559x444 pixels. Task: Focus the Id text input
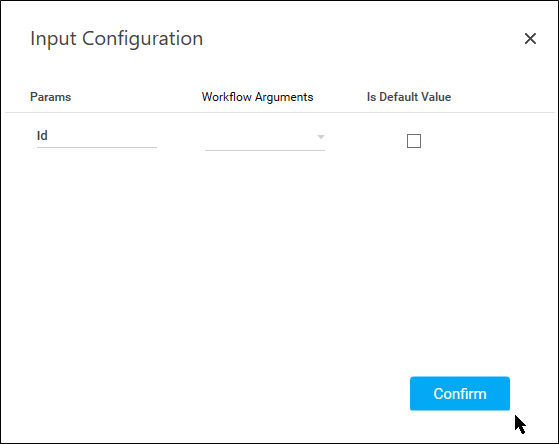click(x=97, y=136)
